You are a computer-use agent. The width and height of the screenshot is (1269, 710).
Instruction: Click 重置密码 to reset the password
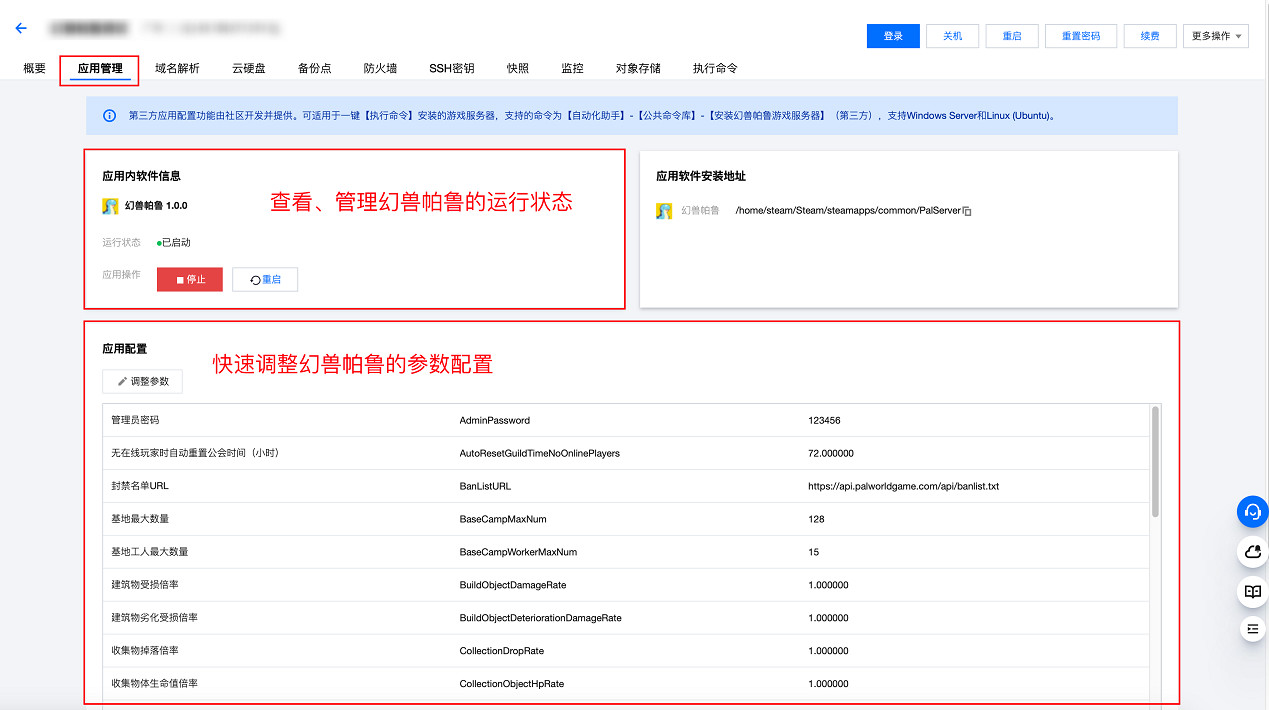tap(1081, 35)
